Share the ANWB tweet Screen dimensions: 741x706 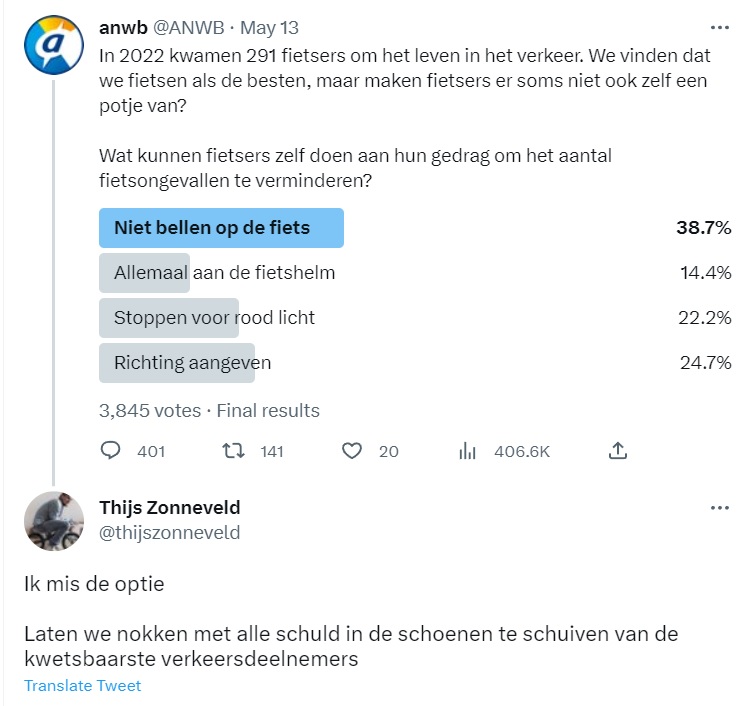pyautogui.click(x=618, y=451)
